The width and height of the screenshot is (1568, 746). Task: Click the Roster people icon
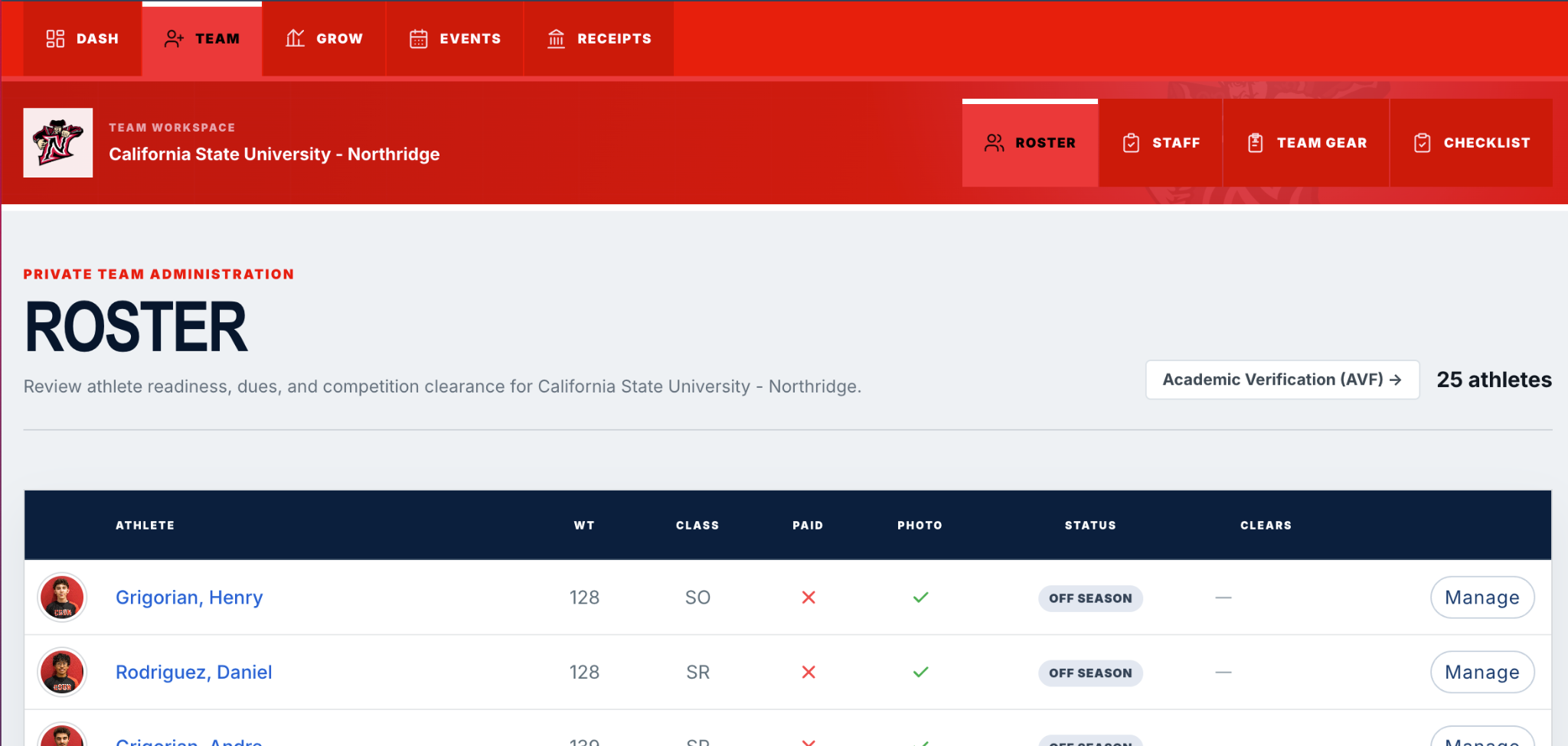click(x=994, y=143)
